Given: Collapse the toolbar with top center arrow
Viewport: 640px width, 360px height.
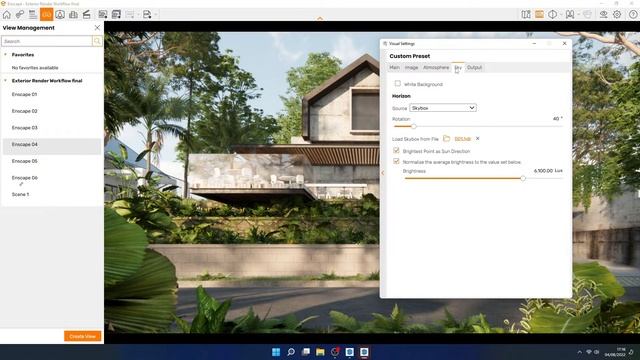Looking at the screenshot, I should (x=320, y=18).
